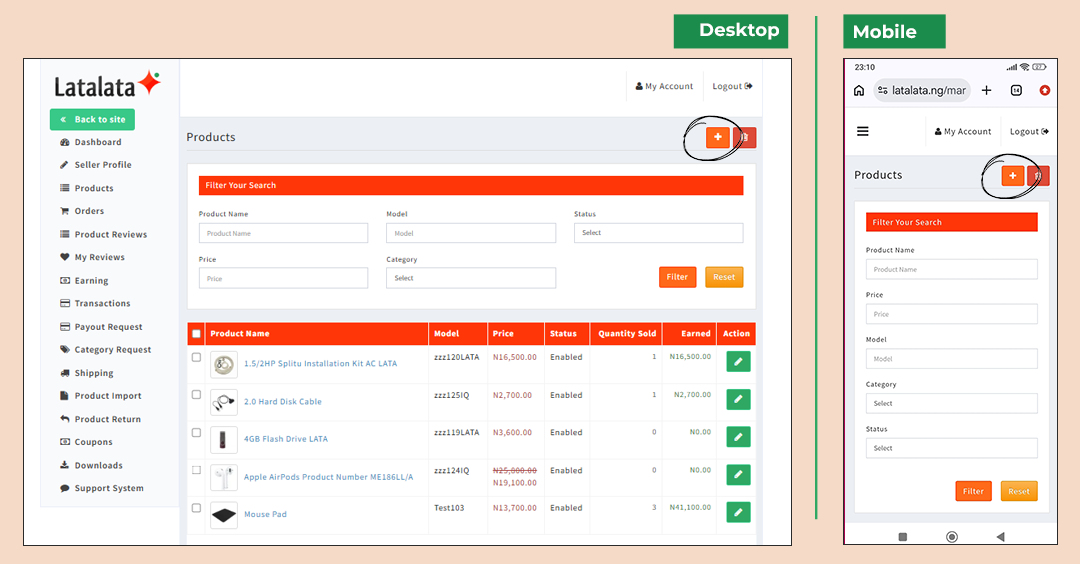This screenshot has height=564, width=1080.
Task: Open the mobile hamburger menu
Action: 862,131
